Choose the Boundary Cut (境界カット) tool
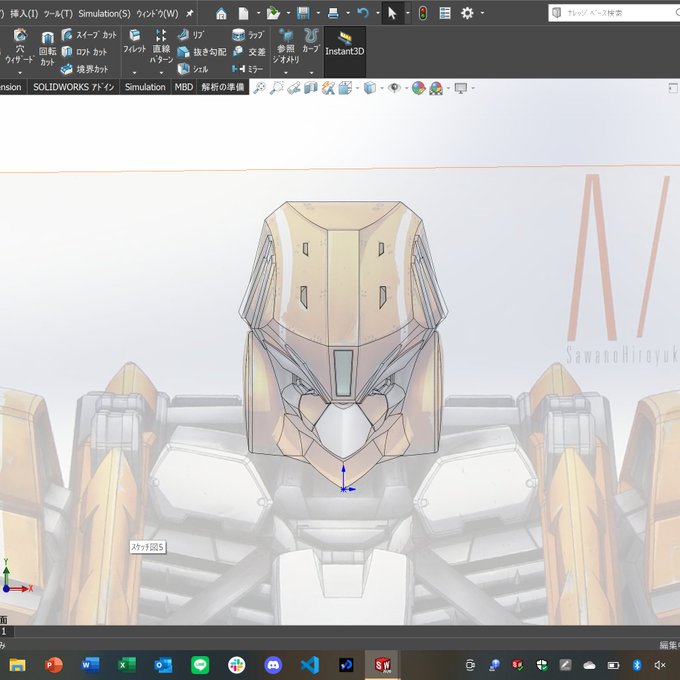This screenshot has height=680, width=680. [85, 69]
